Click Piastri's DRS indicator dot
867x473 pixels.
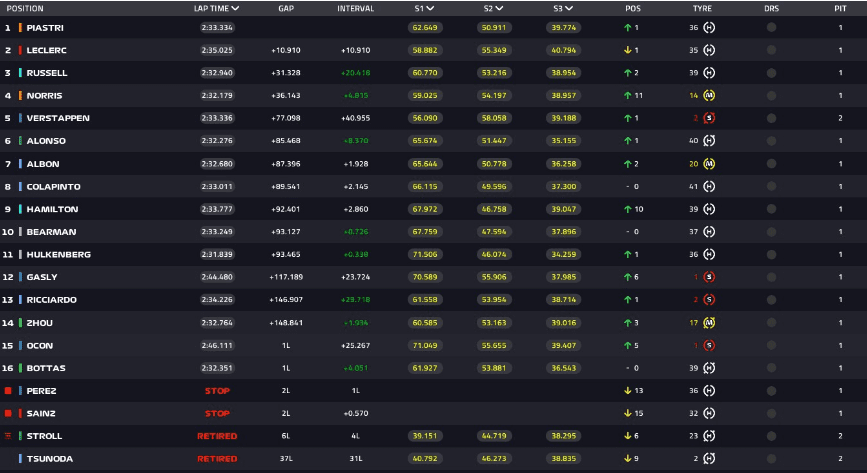point(771,28)
